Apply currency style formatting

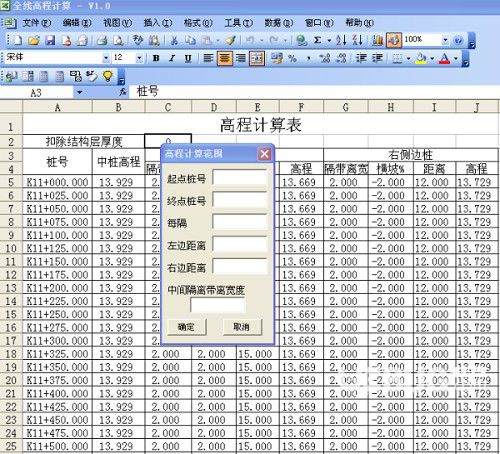coord(276,59)
